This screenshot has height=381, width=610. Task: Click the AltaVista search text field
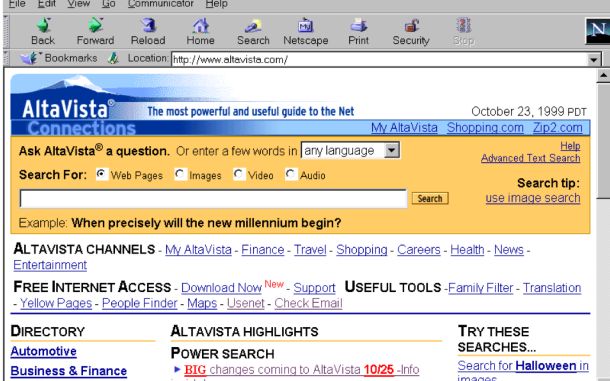[x=213, y=198]
